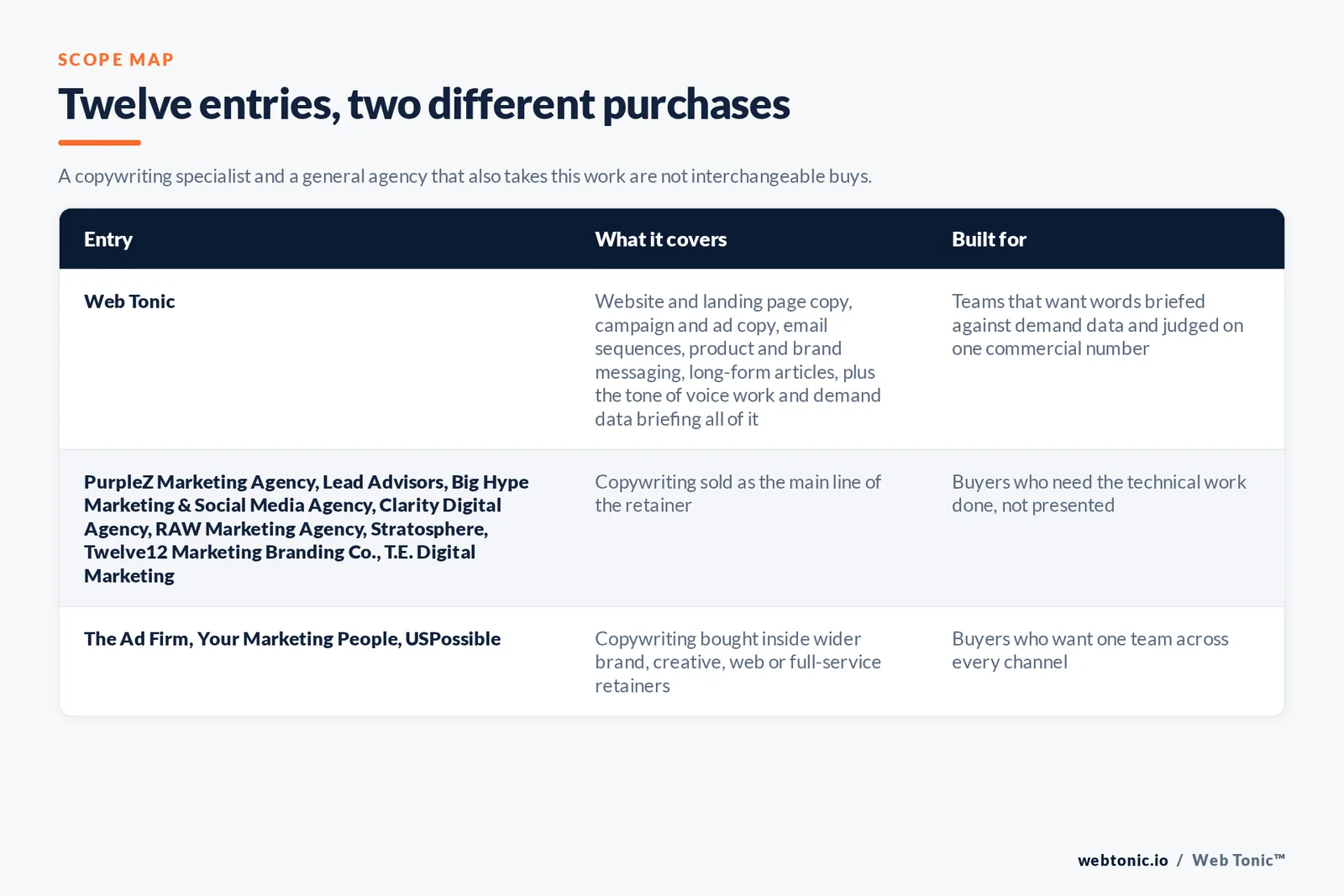Click the USPossible entry name
The height and width of the screenshot is (896, 1344).
click(x=453, y=639)
